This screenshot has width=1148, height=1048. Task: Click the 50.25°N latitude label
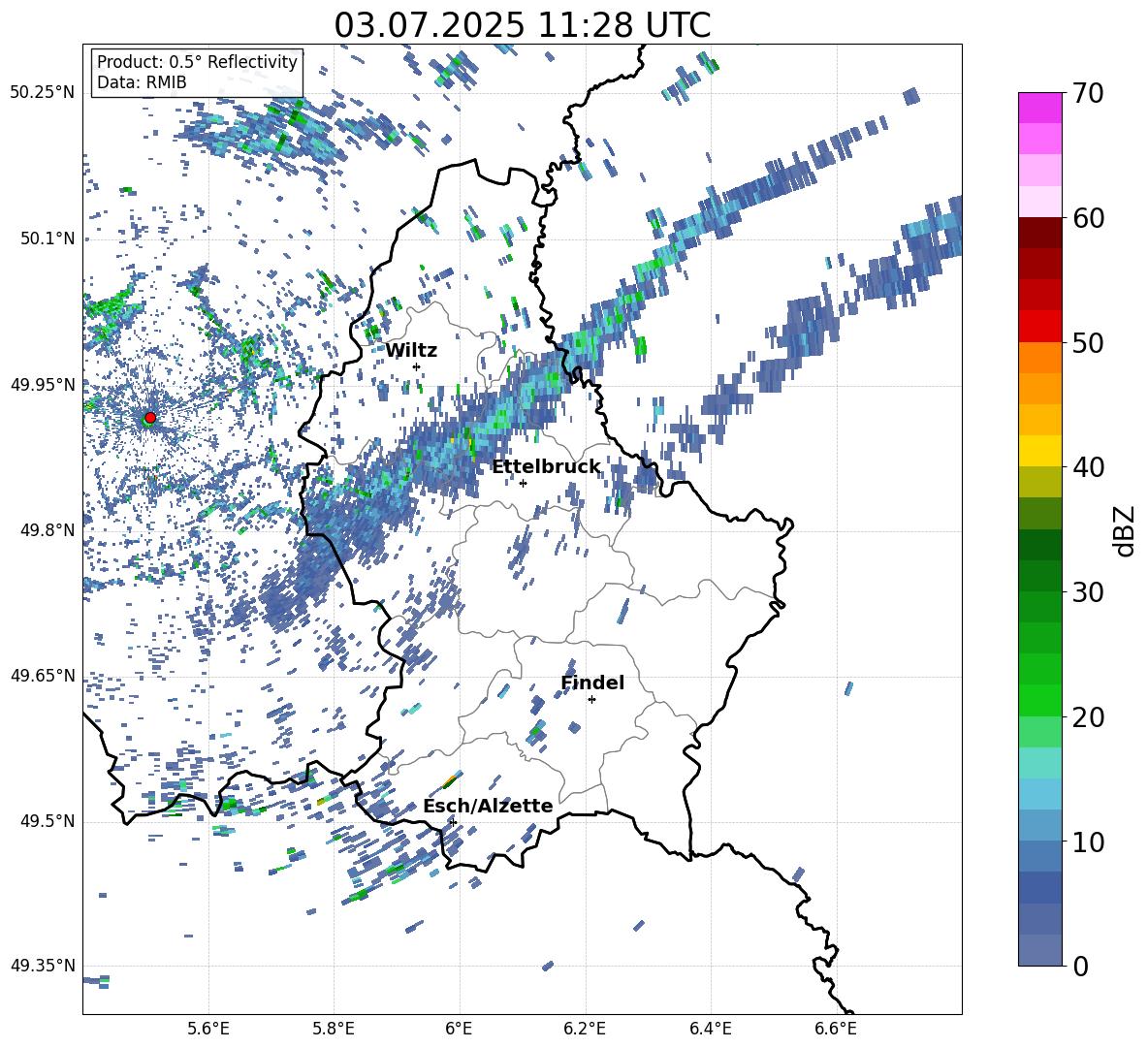click(x=43, y=93)
